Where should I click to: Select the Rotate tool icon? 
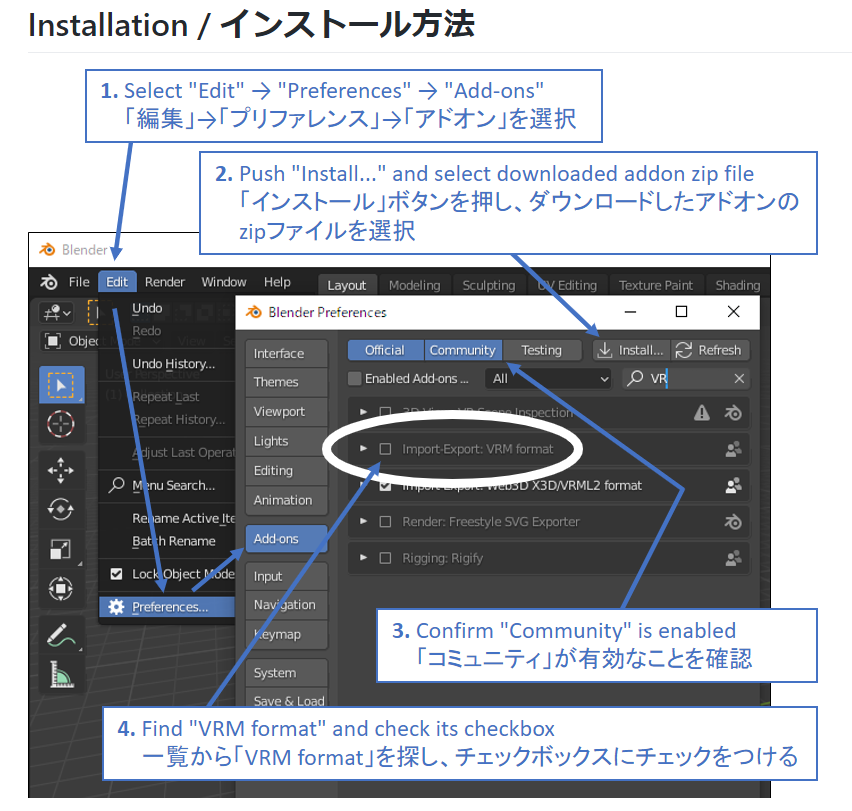pos(61,510)
